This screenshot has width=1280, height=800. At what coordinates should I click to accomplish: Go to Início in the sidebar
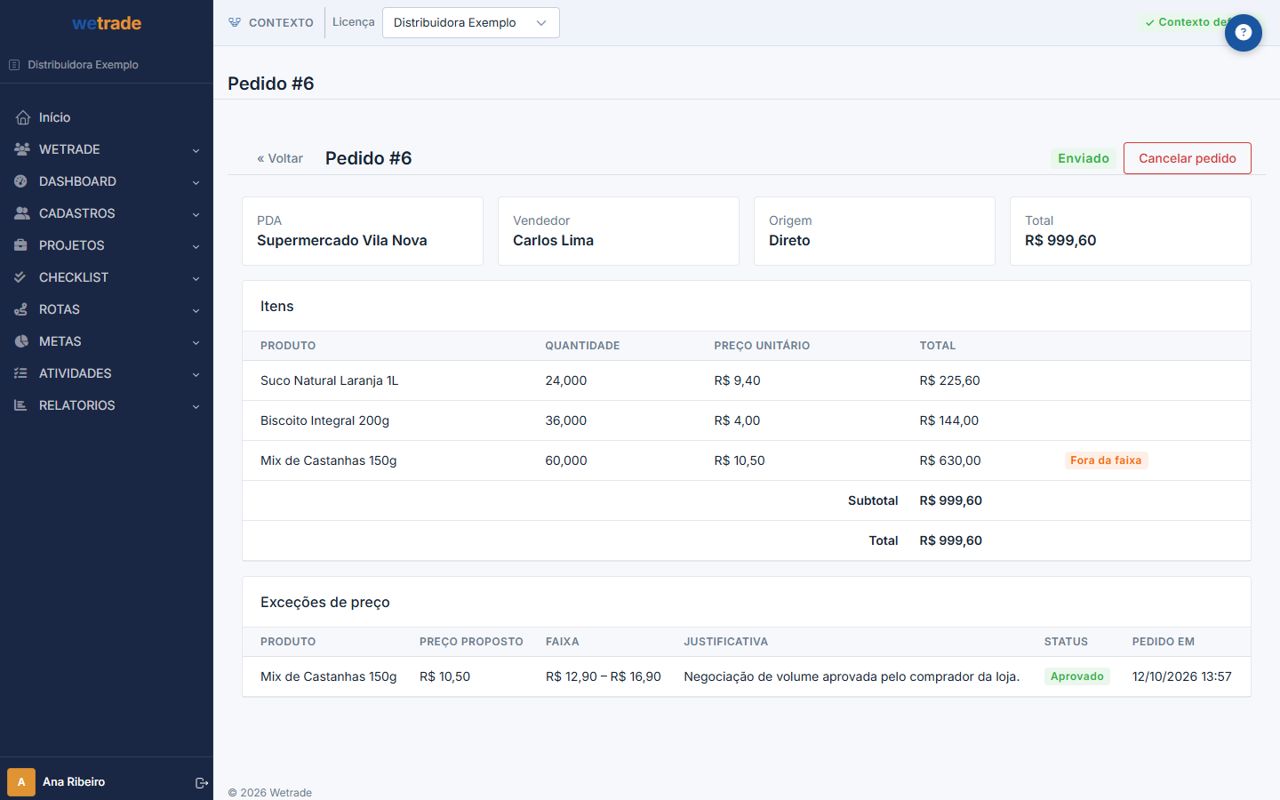pos(55,118)
